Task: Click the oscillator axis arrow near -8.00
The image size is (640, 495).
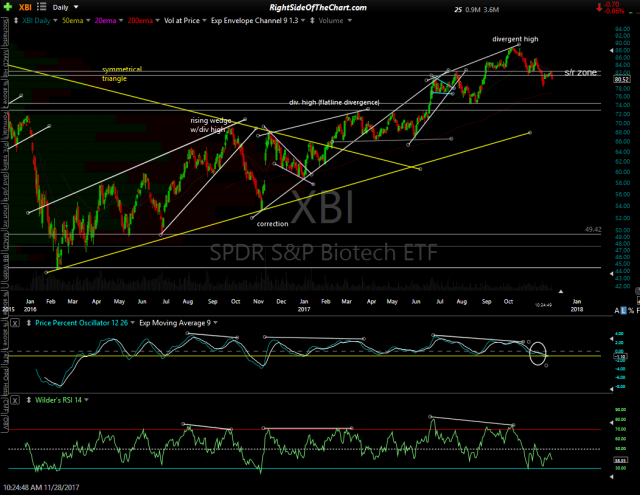Action: pos(611,389)
